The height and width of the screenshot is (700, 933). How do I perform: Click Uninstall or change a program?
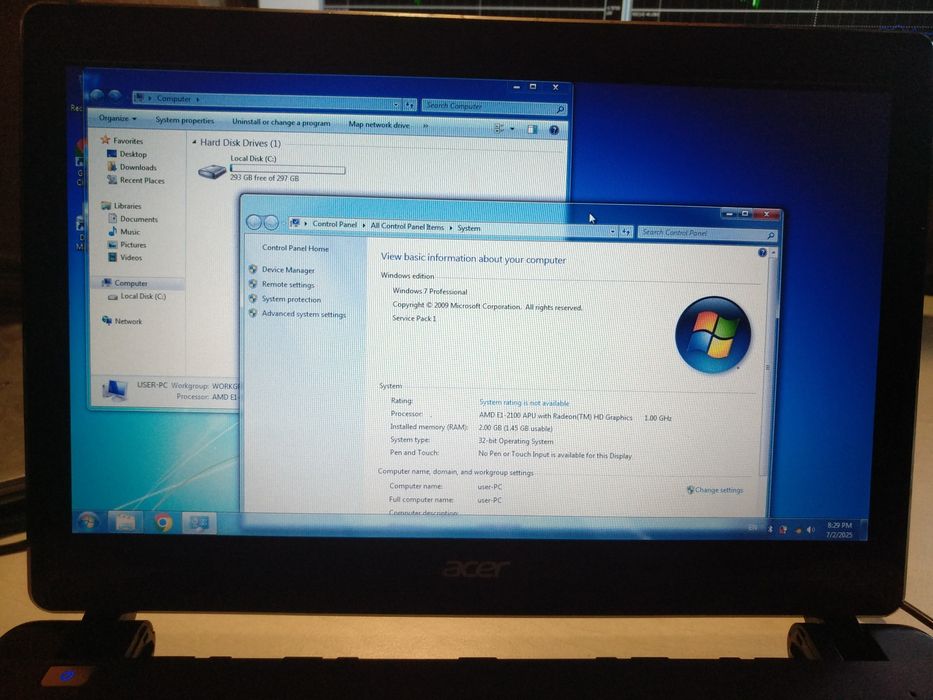[281, 122]
